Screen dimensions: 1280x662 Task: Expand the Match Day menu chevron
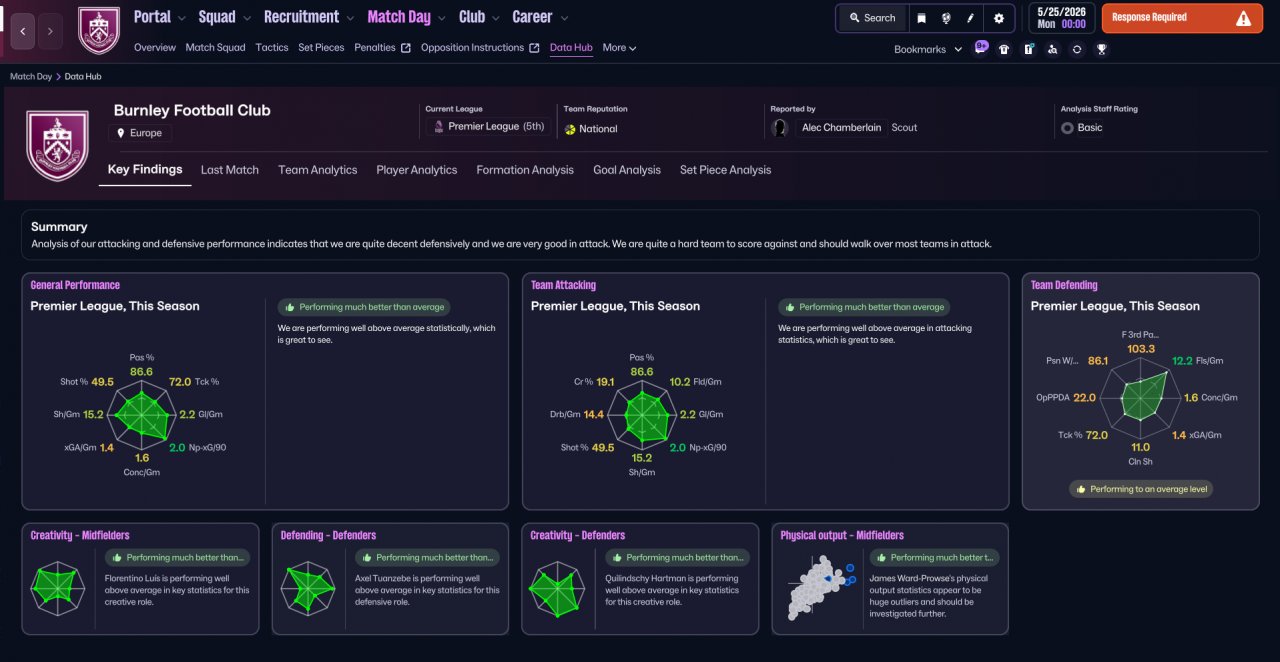pos(441,18)
